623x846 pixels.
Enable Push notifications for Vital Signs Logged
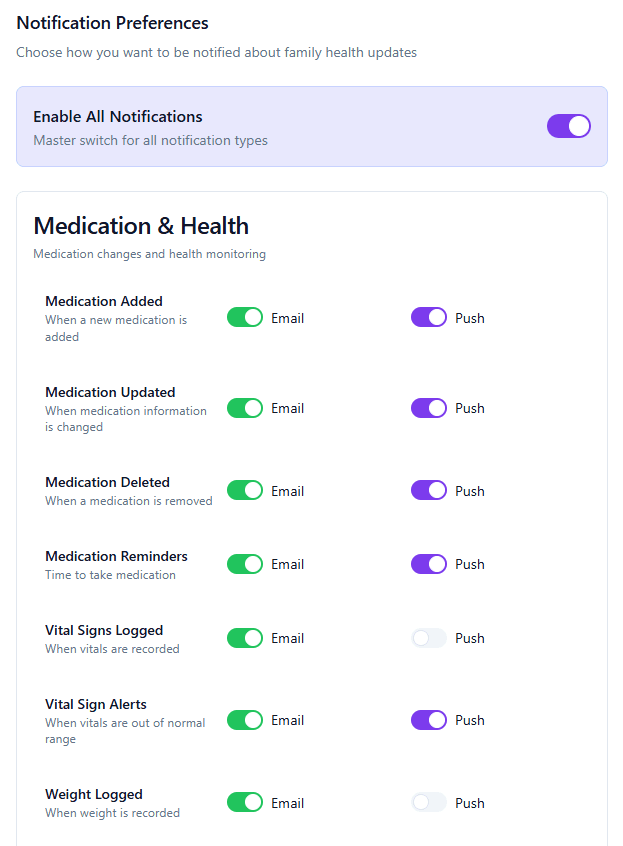(x=428, y=638)
